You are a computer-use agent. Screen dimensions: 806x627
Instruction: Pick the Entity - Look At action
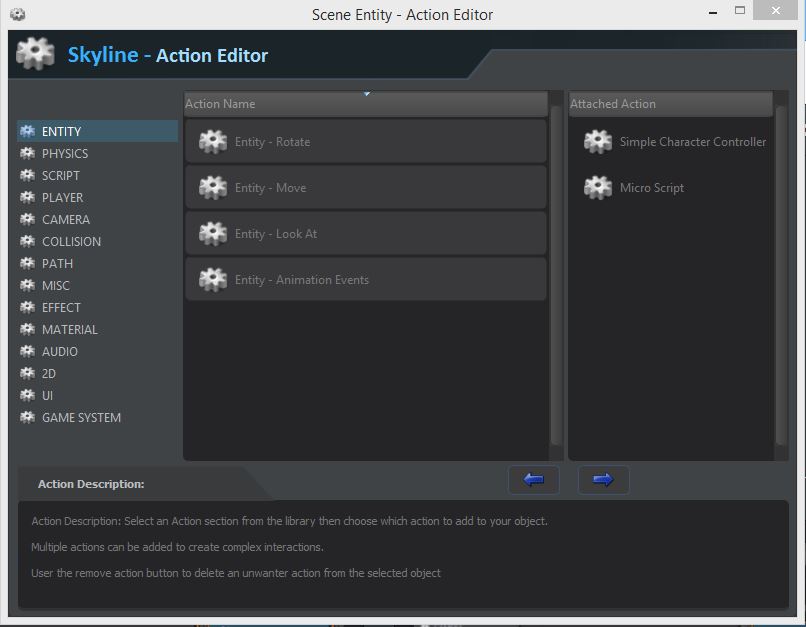(365, 233)
